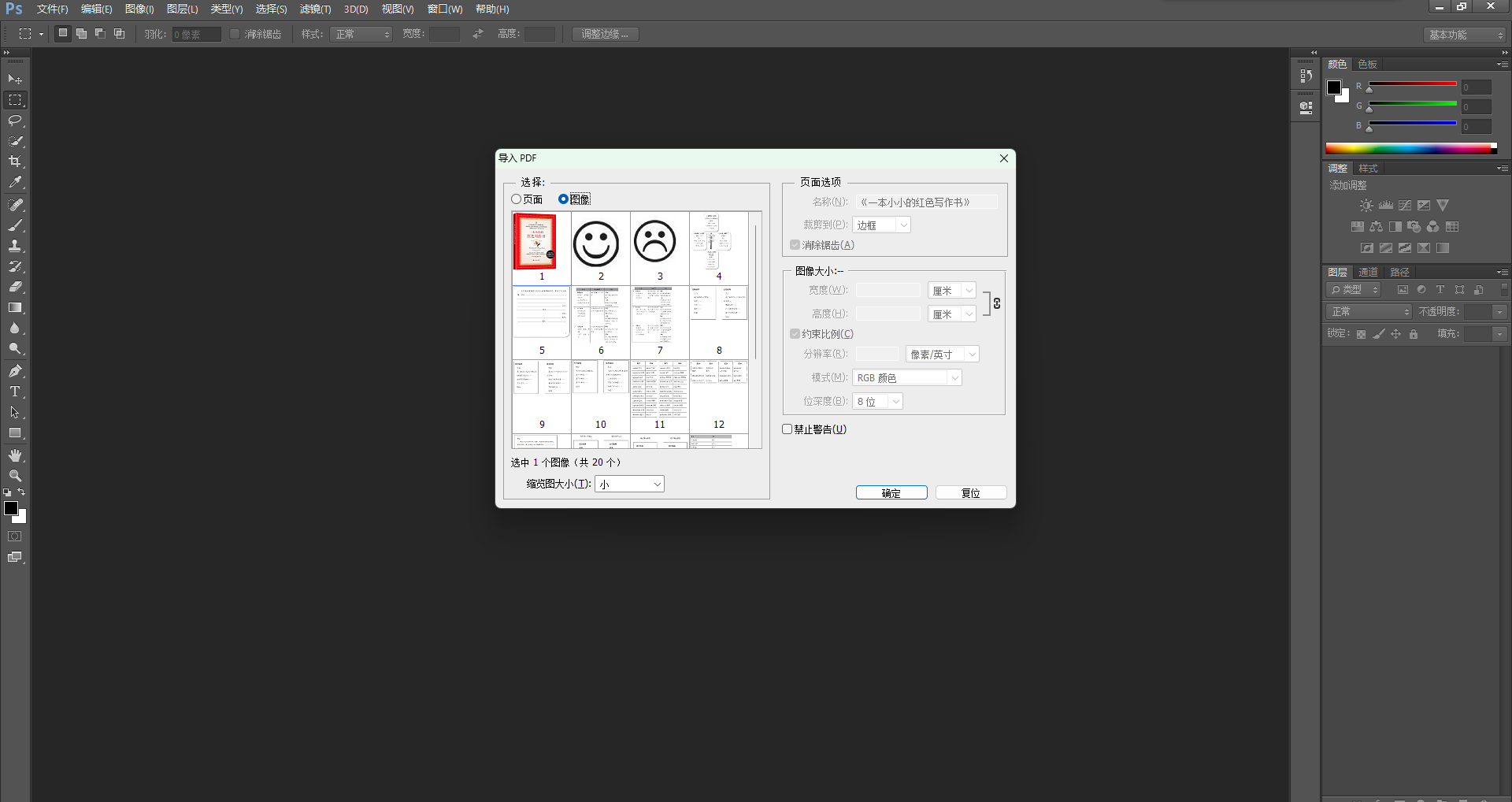Open the 图像(I) menu
Screen dimensions: 1512x802
coord(139,9)
